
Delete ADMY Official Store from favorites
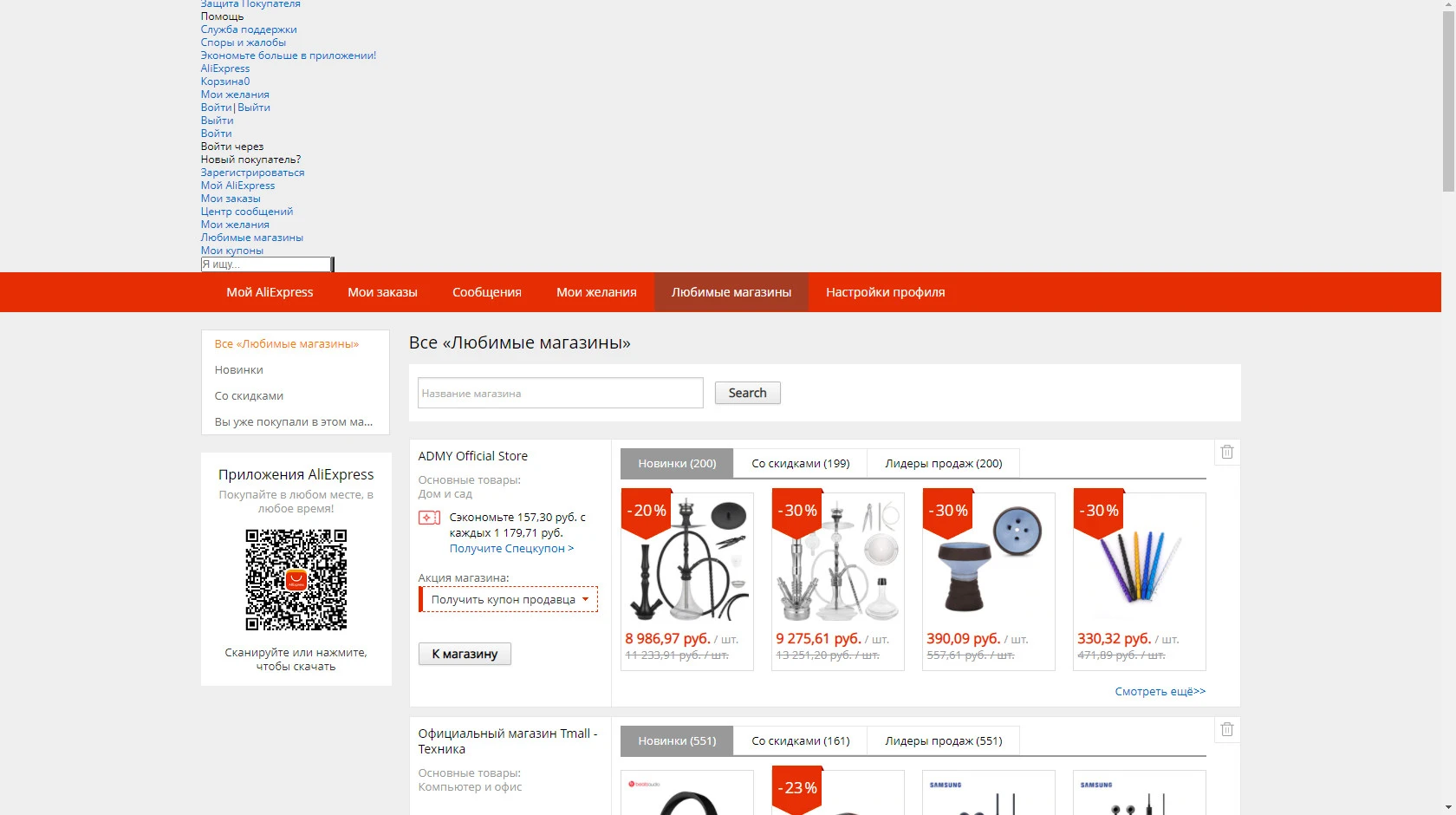1226,452
